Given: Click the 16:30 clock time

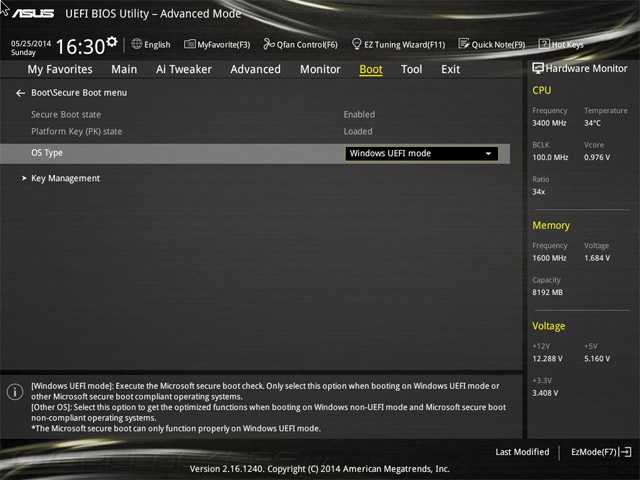Looking at the screenshot, I should [x=80, y=47].
